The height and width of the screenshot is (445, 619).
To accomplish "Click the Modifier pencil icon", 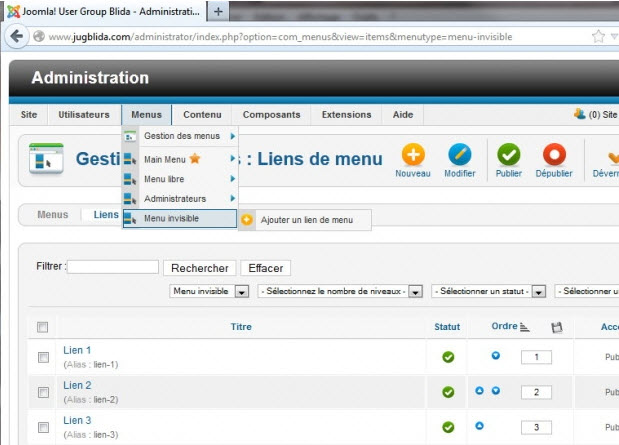I will click(x=460, y=156).
